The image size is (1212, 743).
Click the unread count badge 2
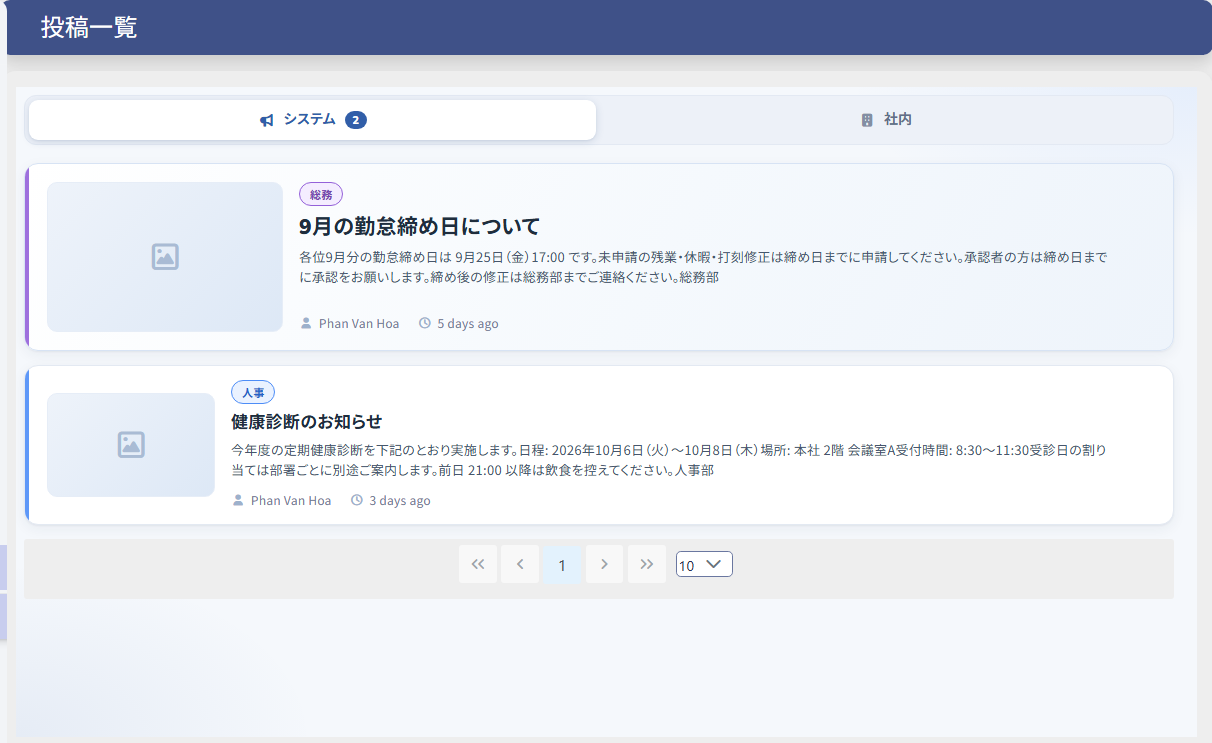coord(356,120)
